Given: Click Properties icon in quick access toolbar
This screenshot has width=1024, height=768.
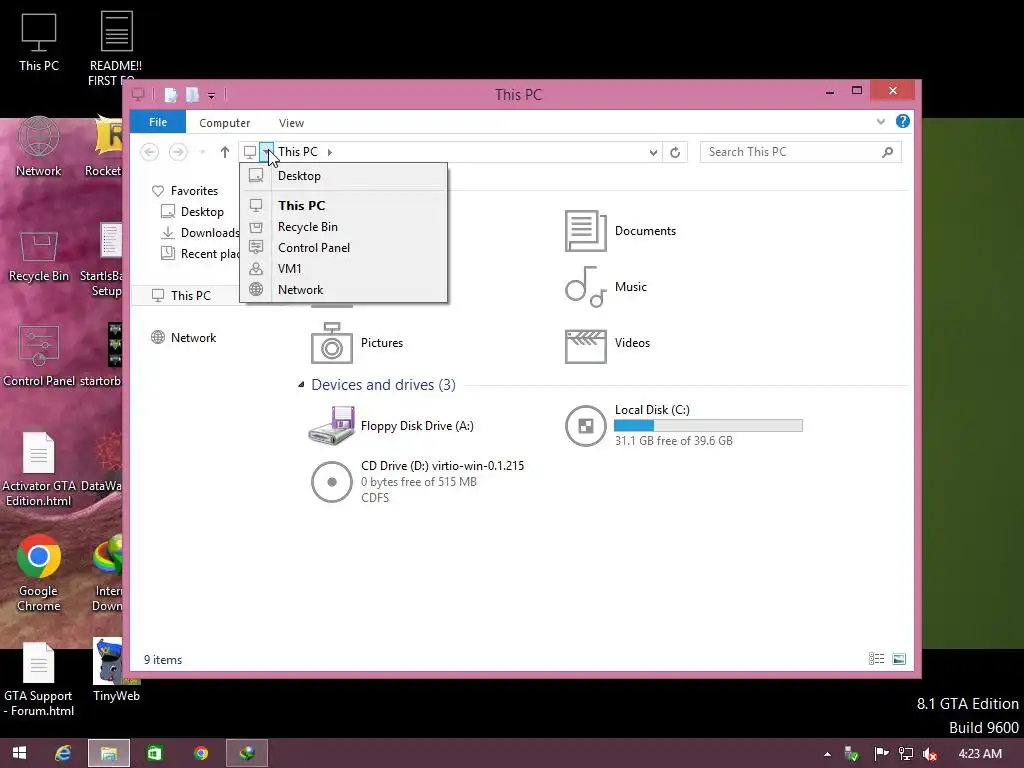Looking at the screenshot, I should (170, 95).
